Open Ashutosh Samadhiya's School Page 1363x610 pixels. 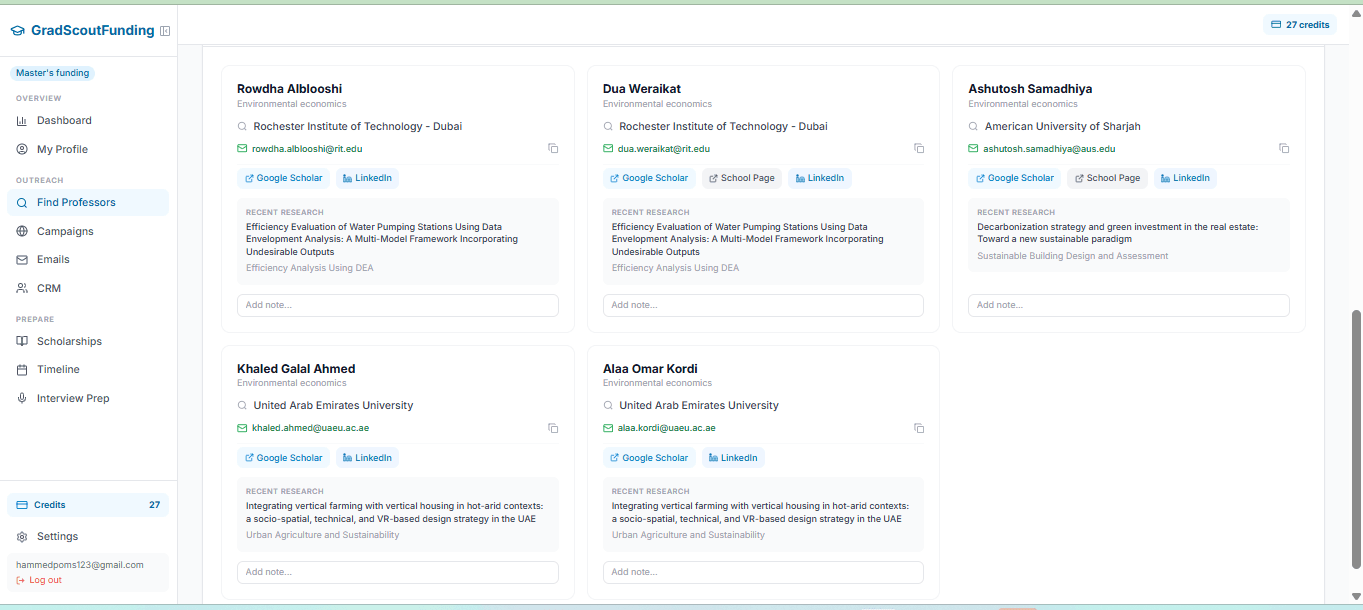point(1108,178)
